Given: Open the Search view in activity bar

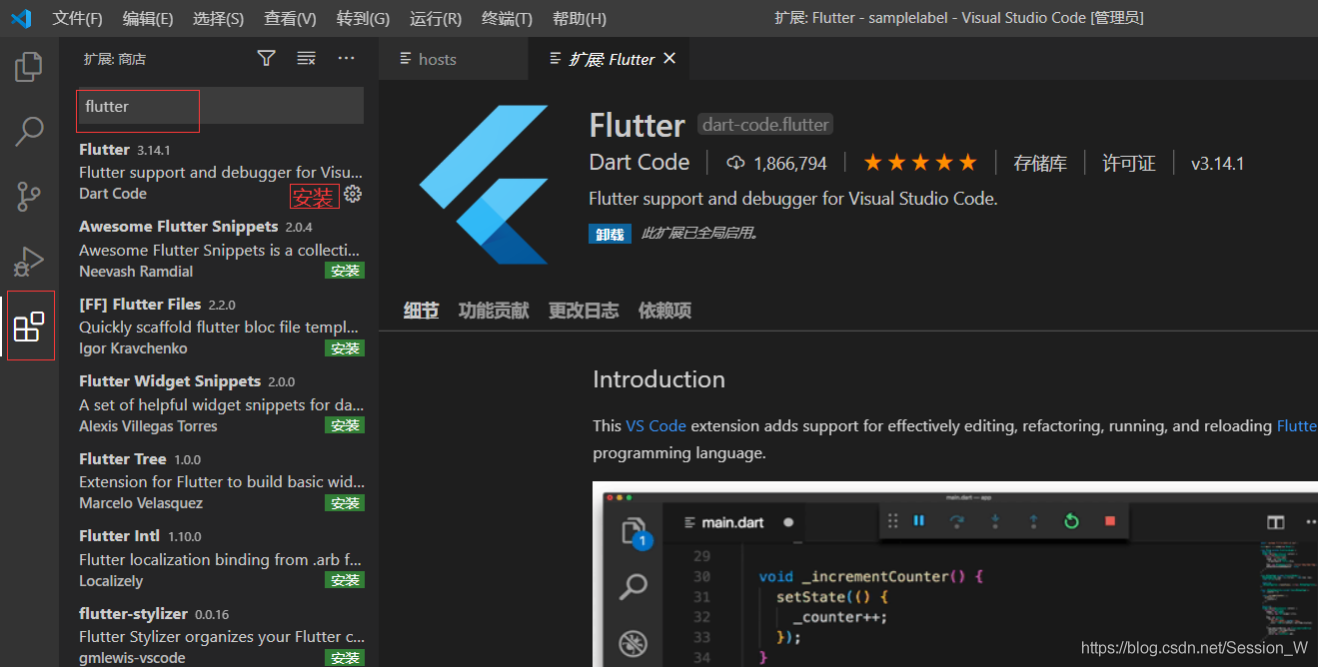Looking at the screenshot, I should coord(29,131).
